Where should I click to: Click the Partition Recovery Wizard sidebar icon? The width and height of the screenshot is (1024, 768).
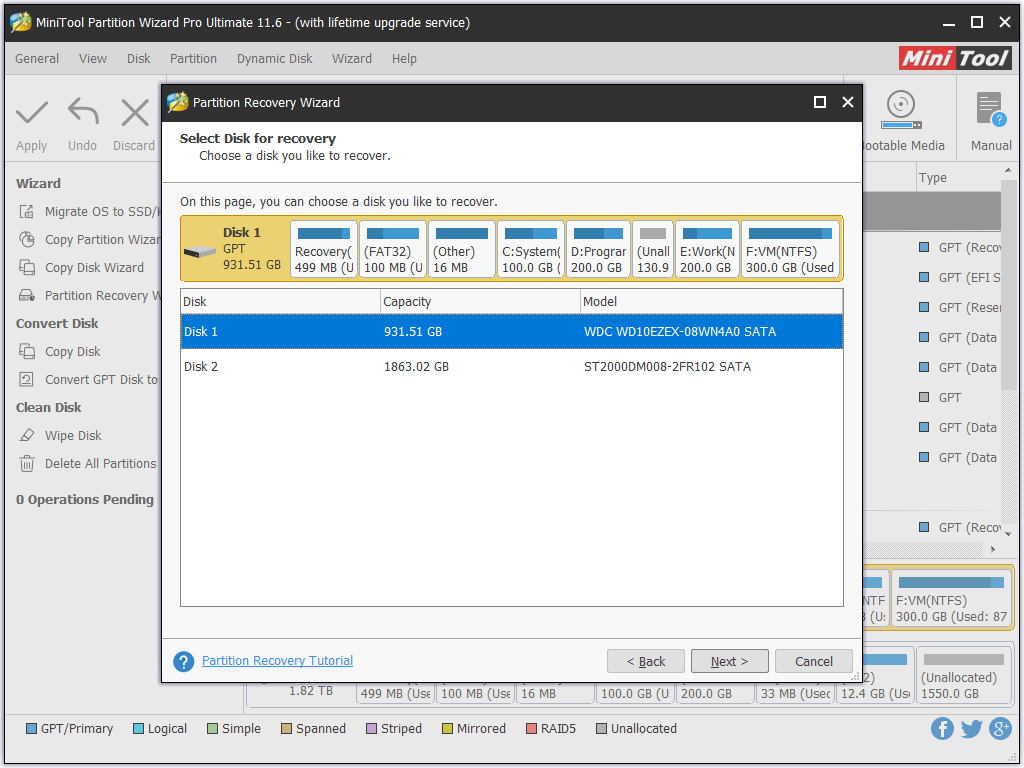[27, 296]
